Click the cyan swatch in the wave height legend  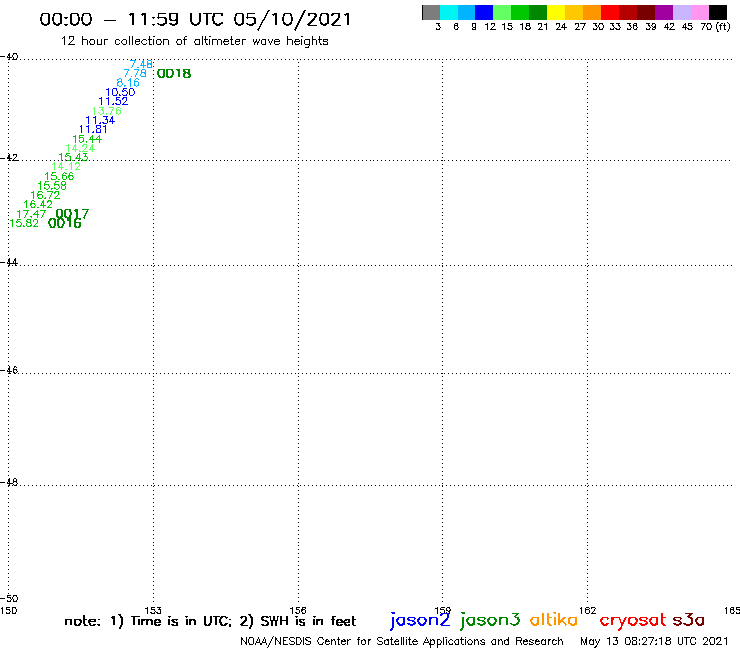click(449, 12)
